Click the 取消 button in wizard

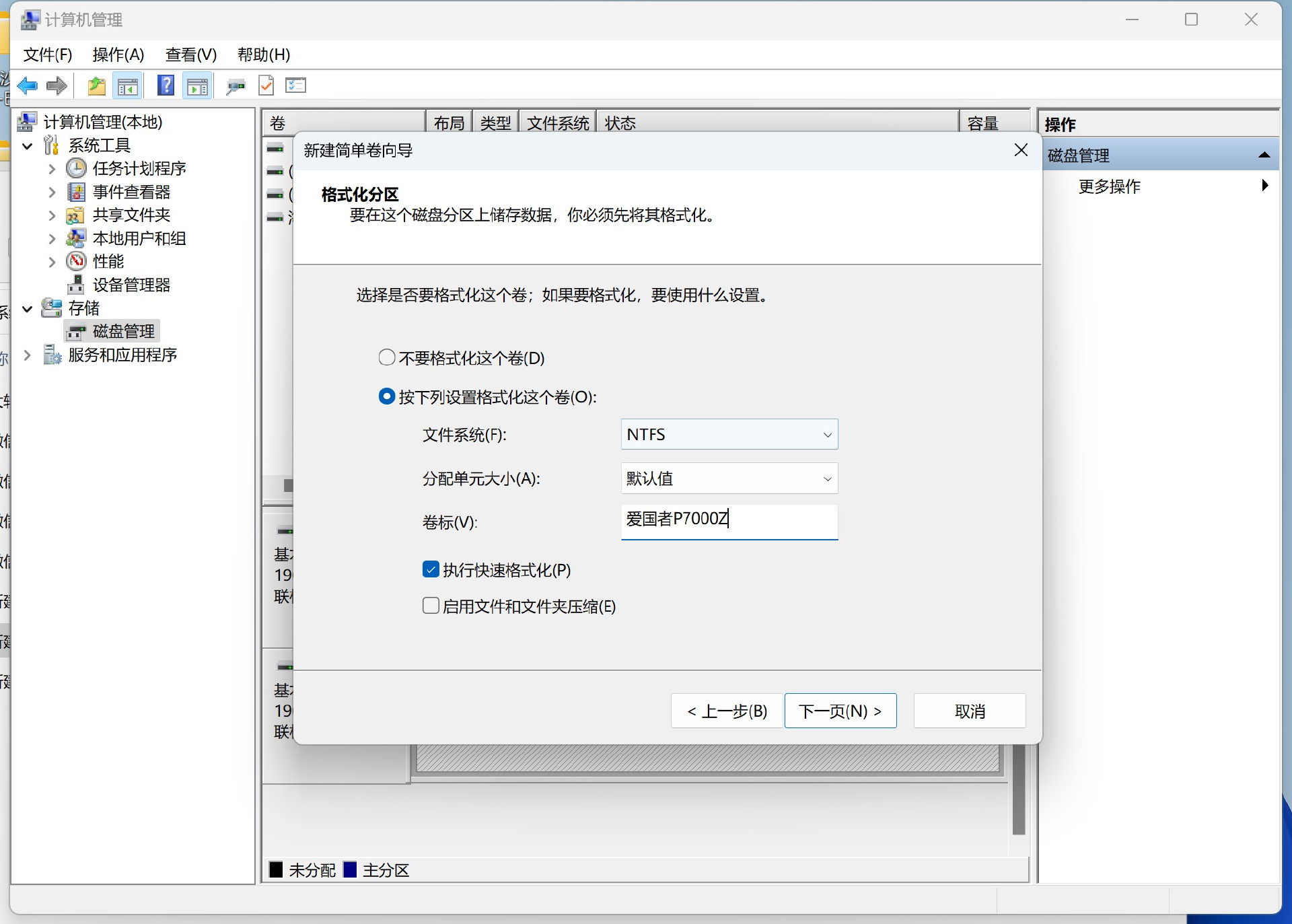pyautogui.click(x=969, y=711)
